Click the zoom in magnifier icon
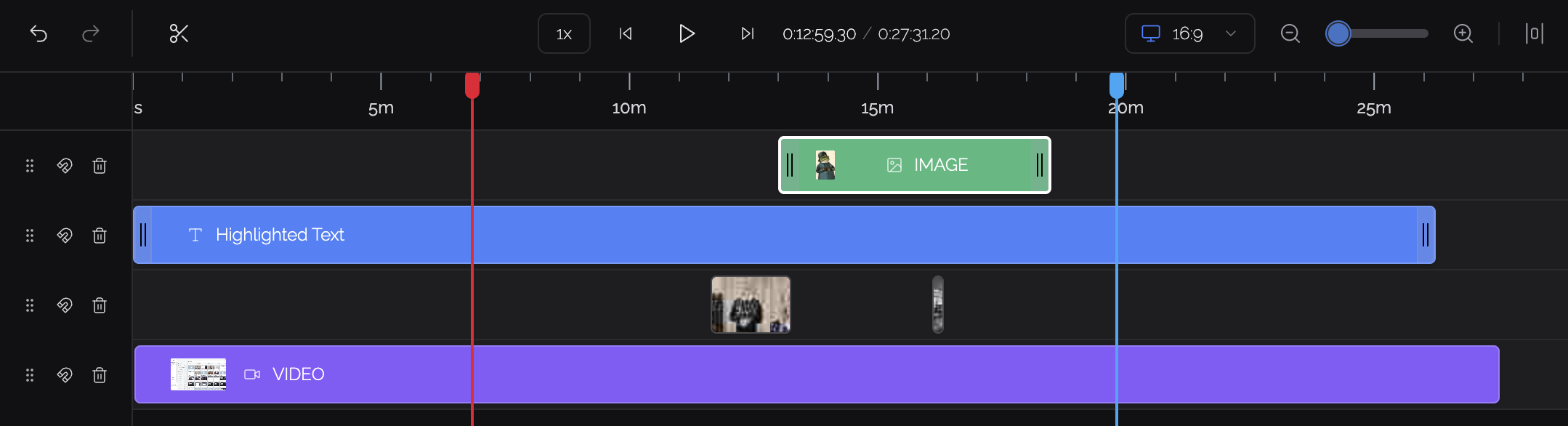The image size is (1568, 426). point(1463,33)
